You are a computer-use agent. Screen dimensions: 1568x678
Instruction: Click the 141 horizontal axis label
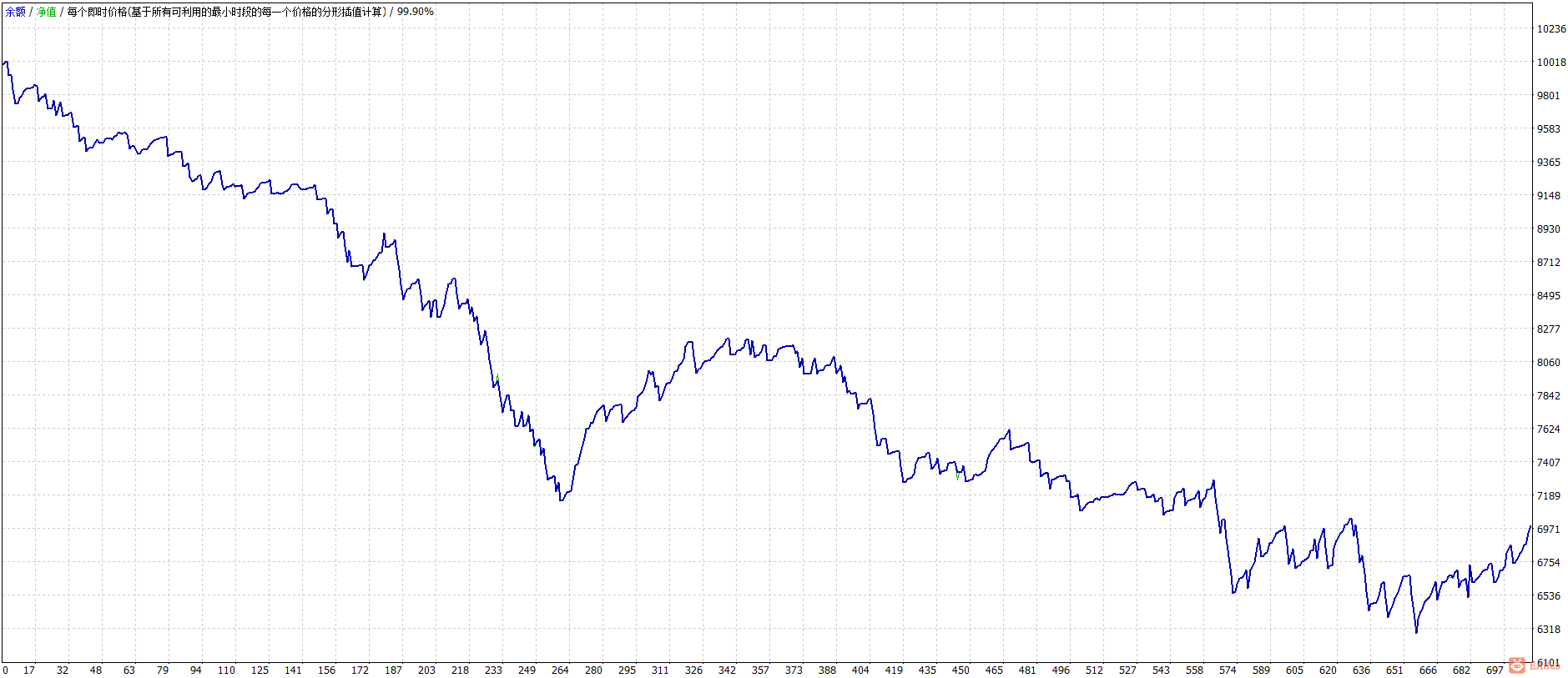pos(293,670)
